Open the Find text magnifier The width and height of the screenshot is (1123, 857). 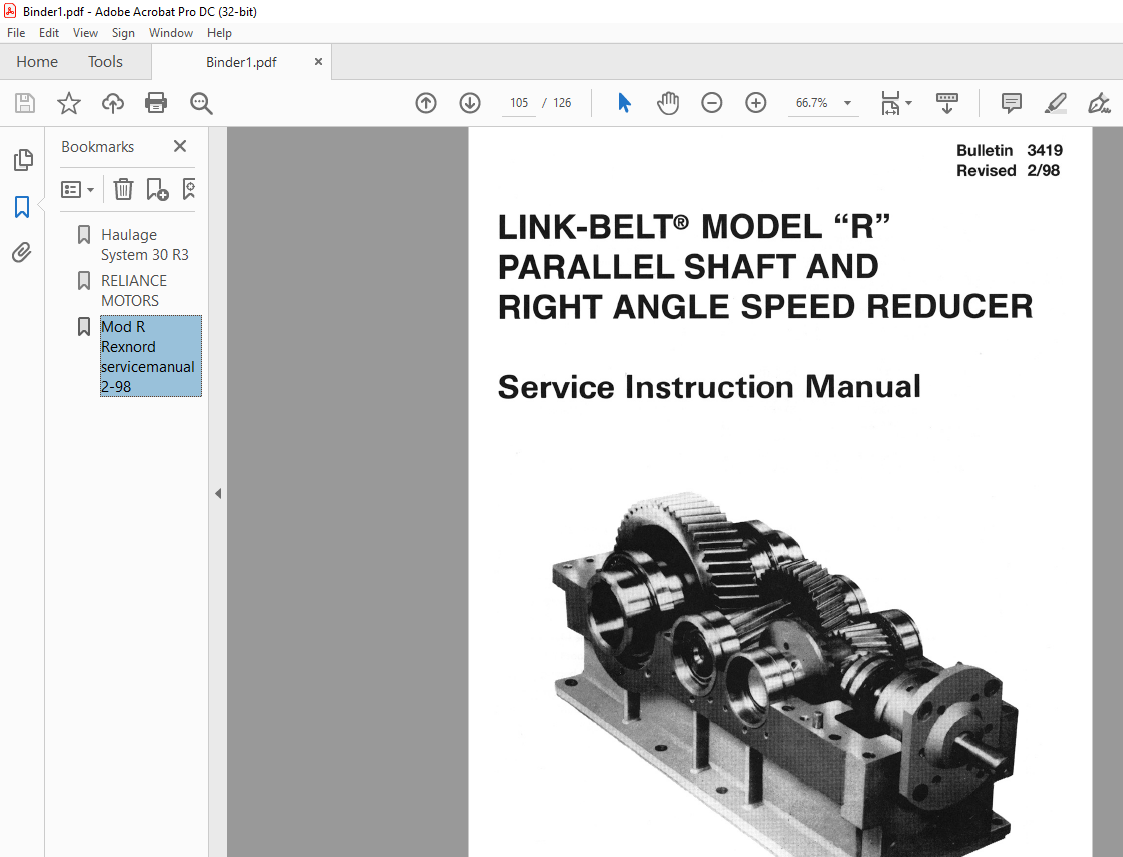pyautogui.click(x=201, y=103)
